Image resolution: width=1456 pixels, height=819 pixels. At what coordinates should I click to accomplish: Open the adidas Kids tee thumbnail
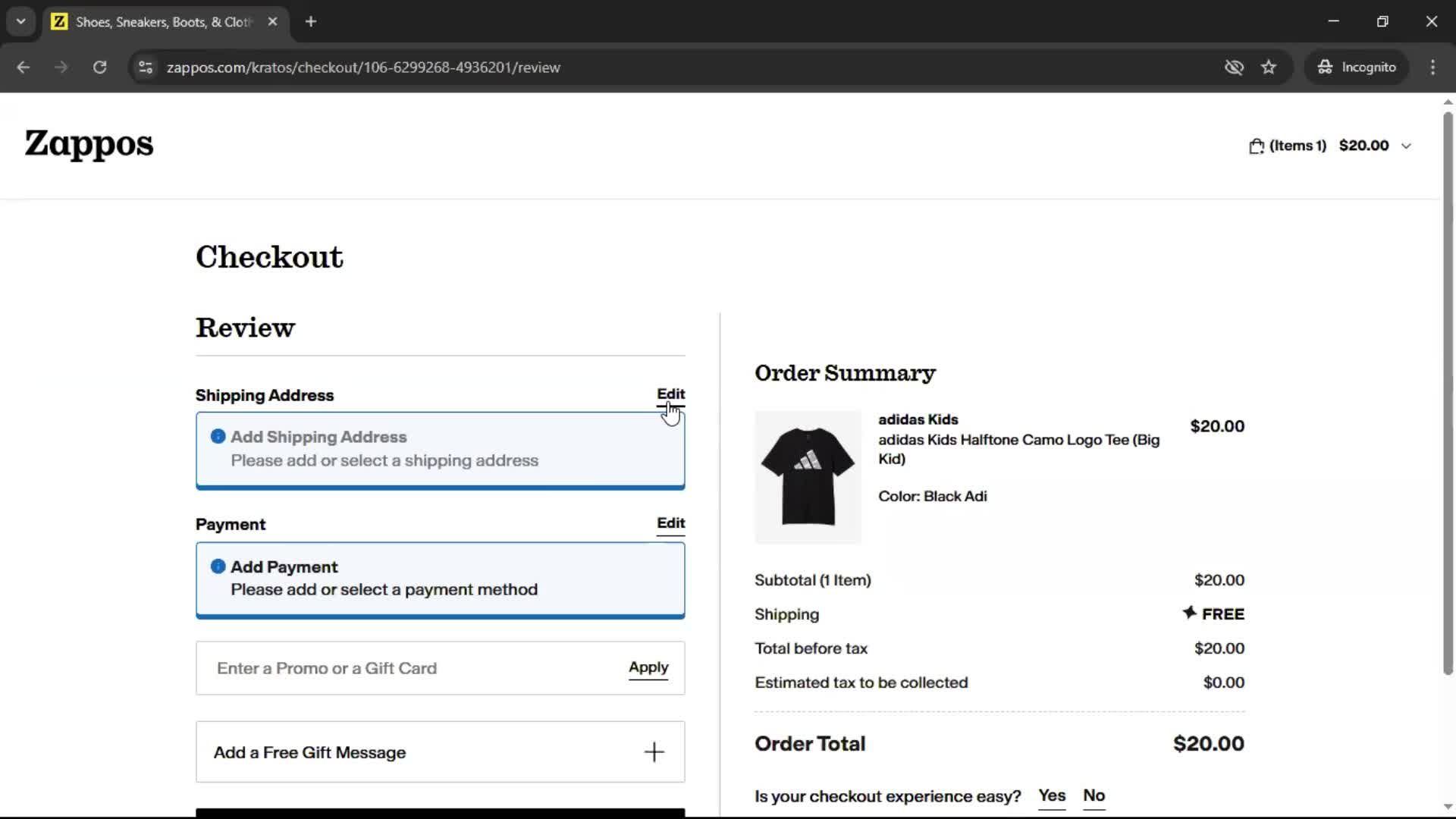[808, 477]
